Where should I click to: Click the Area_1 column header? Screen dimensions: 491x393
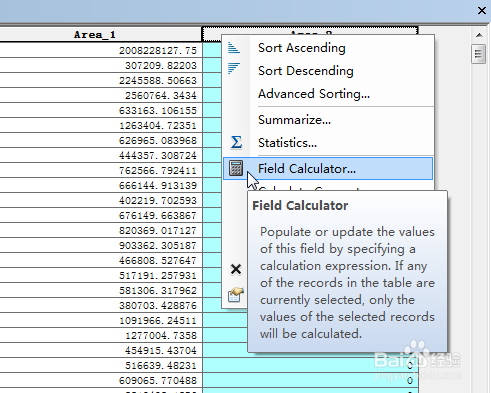click(x=100, y=35)
